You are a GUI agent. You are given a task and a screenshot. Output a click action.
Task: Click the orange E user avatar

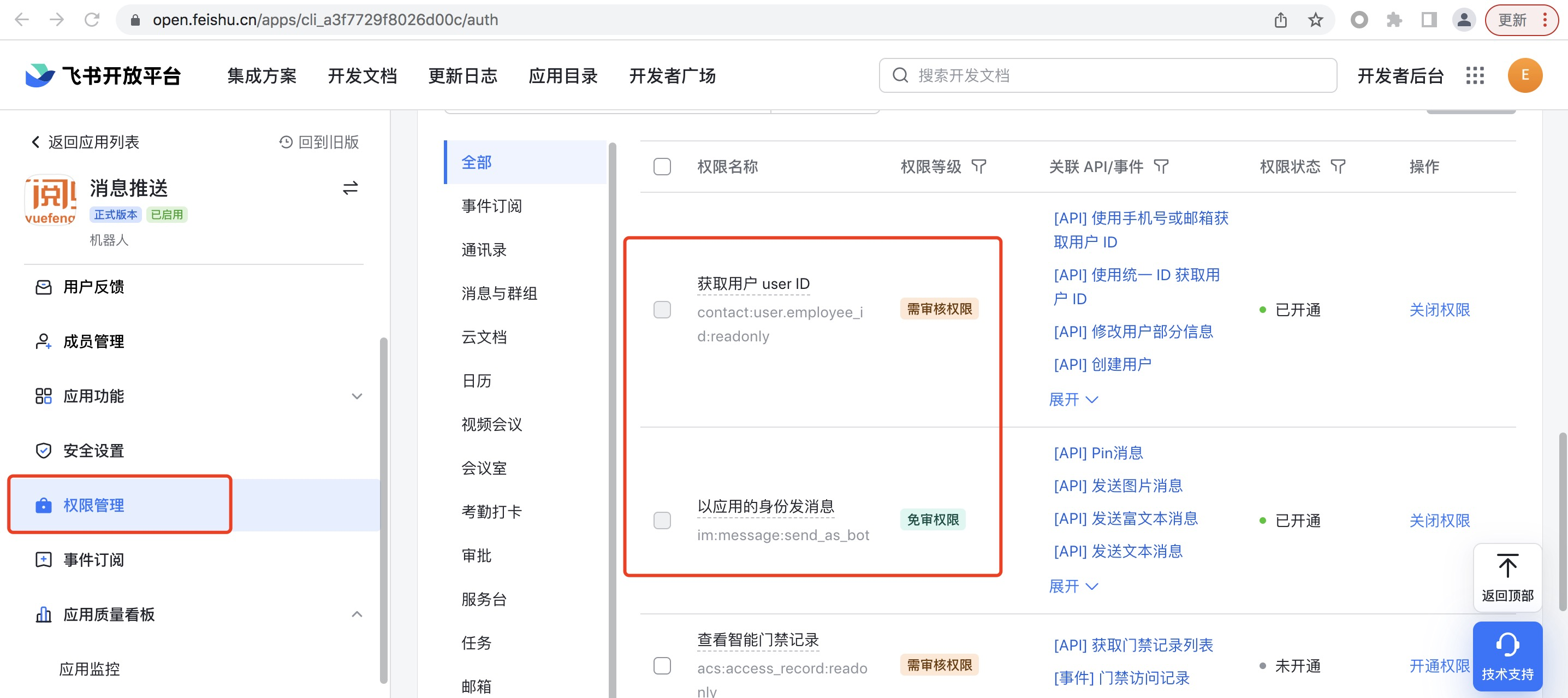pyautogui.click(x=1524, y=75)
